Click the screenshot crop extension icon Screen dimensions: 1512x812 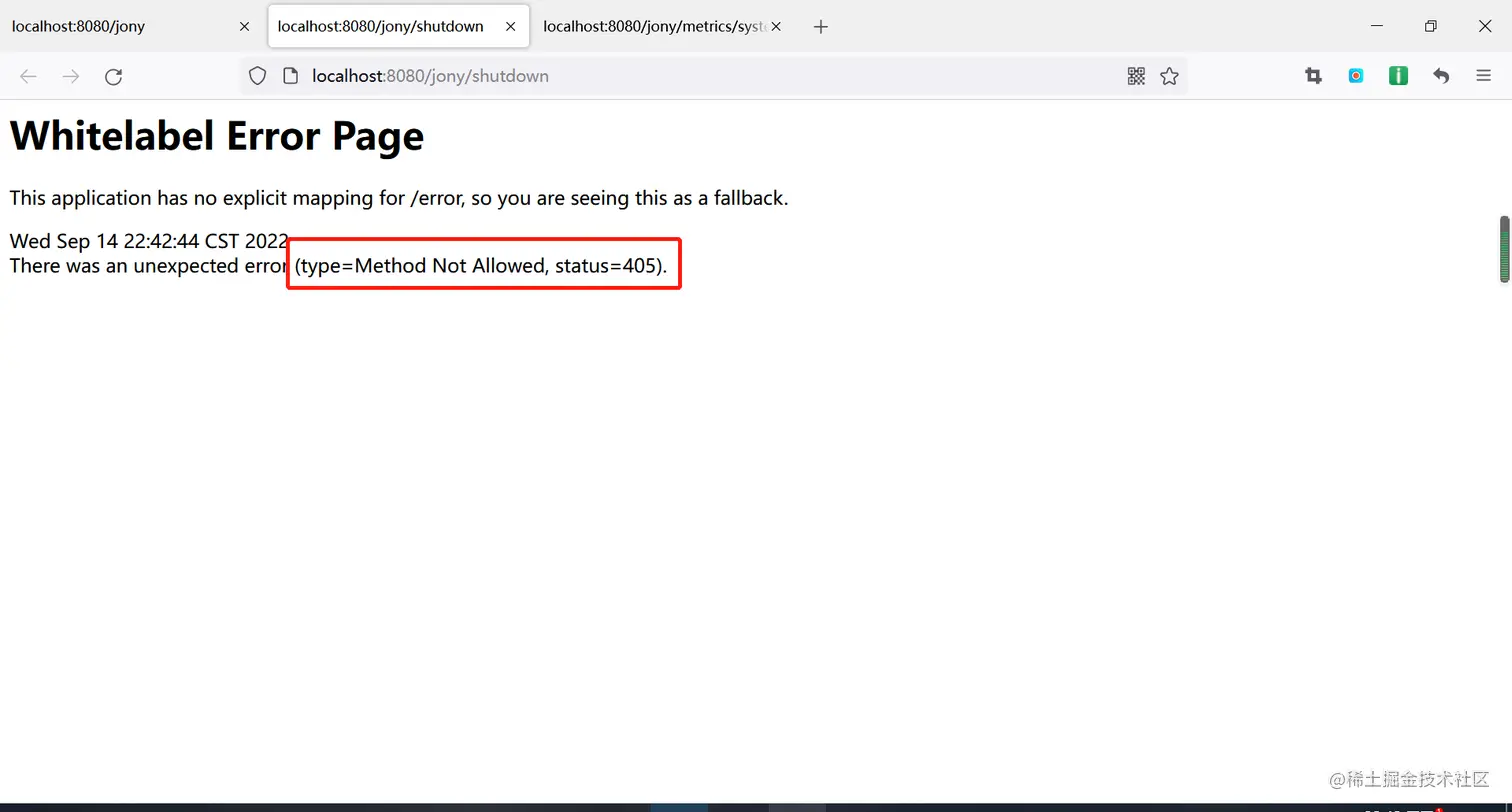(1313, 76)
